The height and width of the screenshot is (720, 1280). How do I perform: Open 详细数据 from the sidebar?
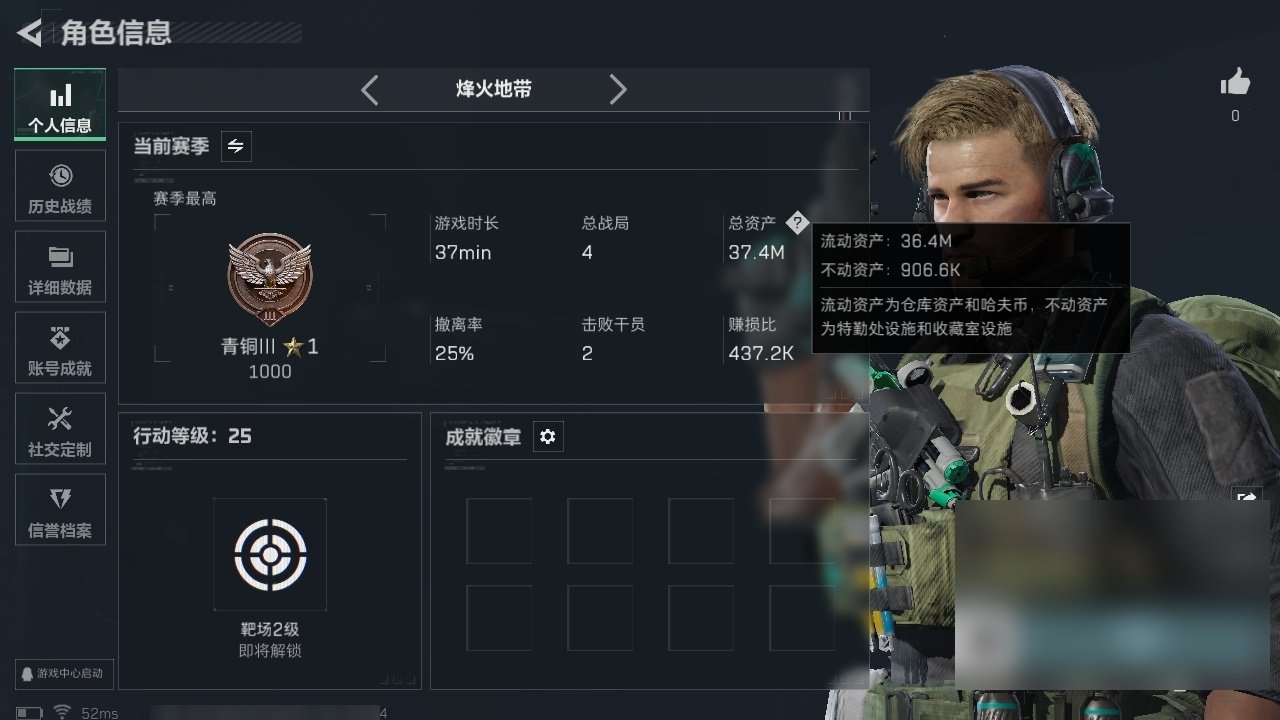[60, 270]
